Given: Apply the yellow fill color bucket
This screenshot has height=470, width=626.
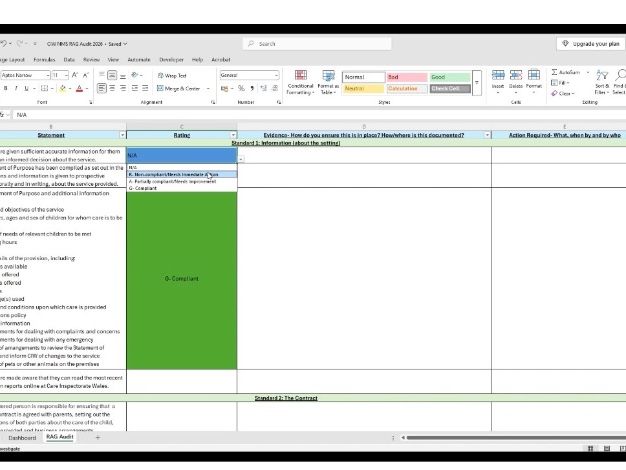Looking at the screenshot, I should [x=62, y=88].
